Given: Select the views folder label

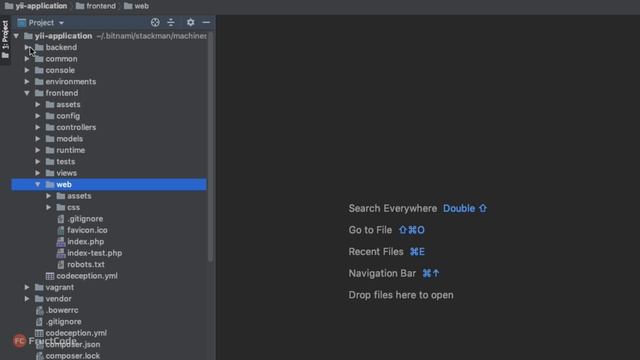Looking at the screenshot, I should [x=67, y=173].
